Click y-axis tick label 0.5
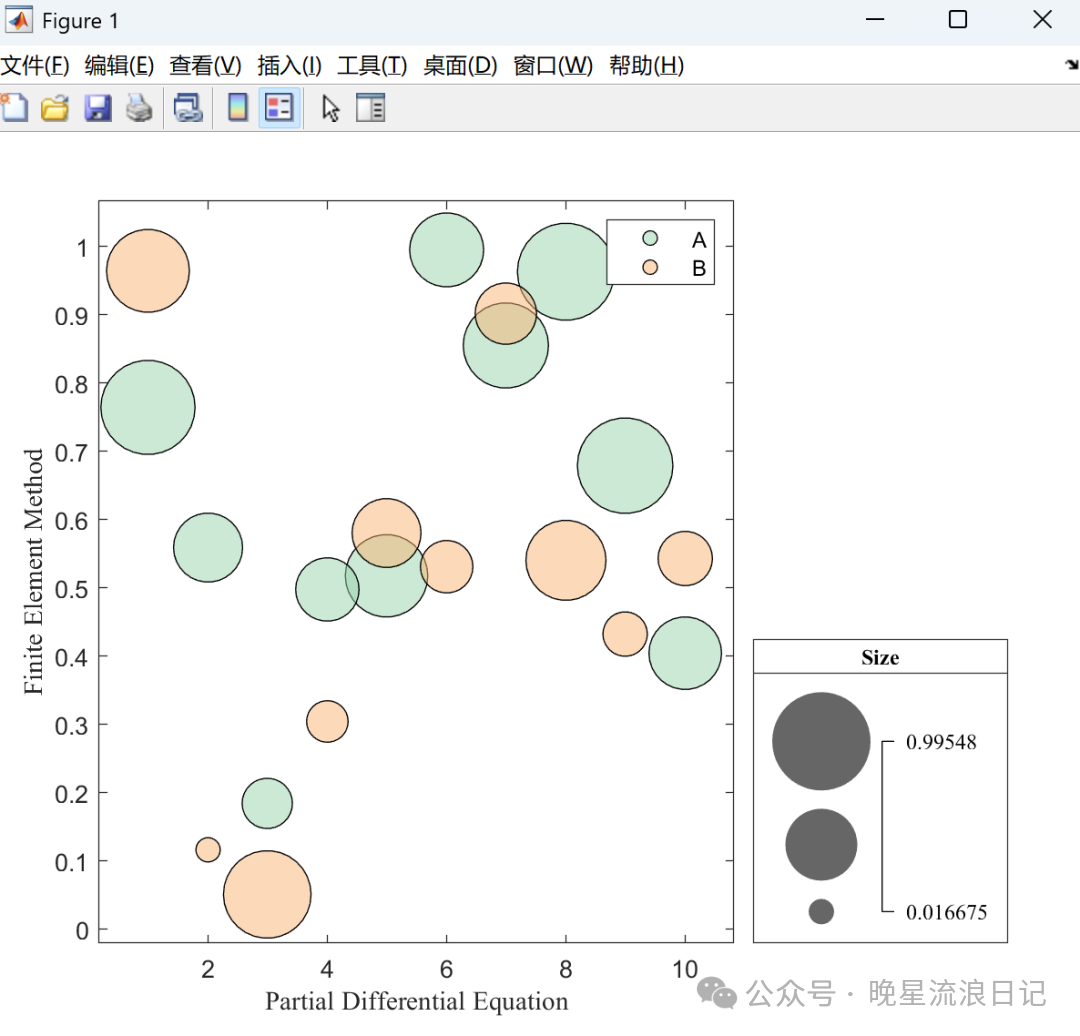The image size is (1080, 1036). 72,590
